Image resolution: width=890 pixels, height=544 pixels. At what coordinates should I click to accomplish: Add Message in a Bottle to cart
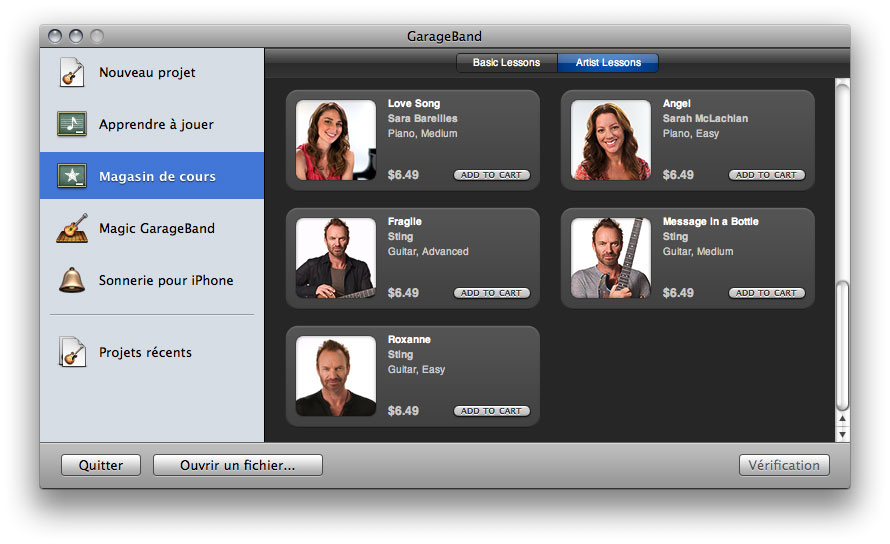(767, 293)
